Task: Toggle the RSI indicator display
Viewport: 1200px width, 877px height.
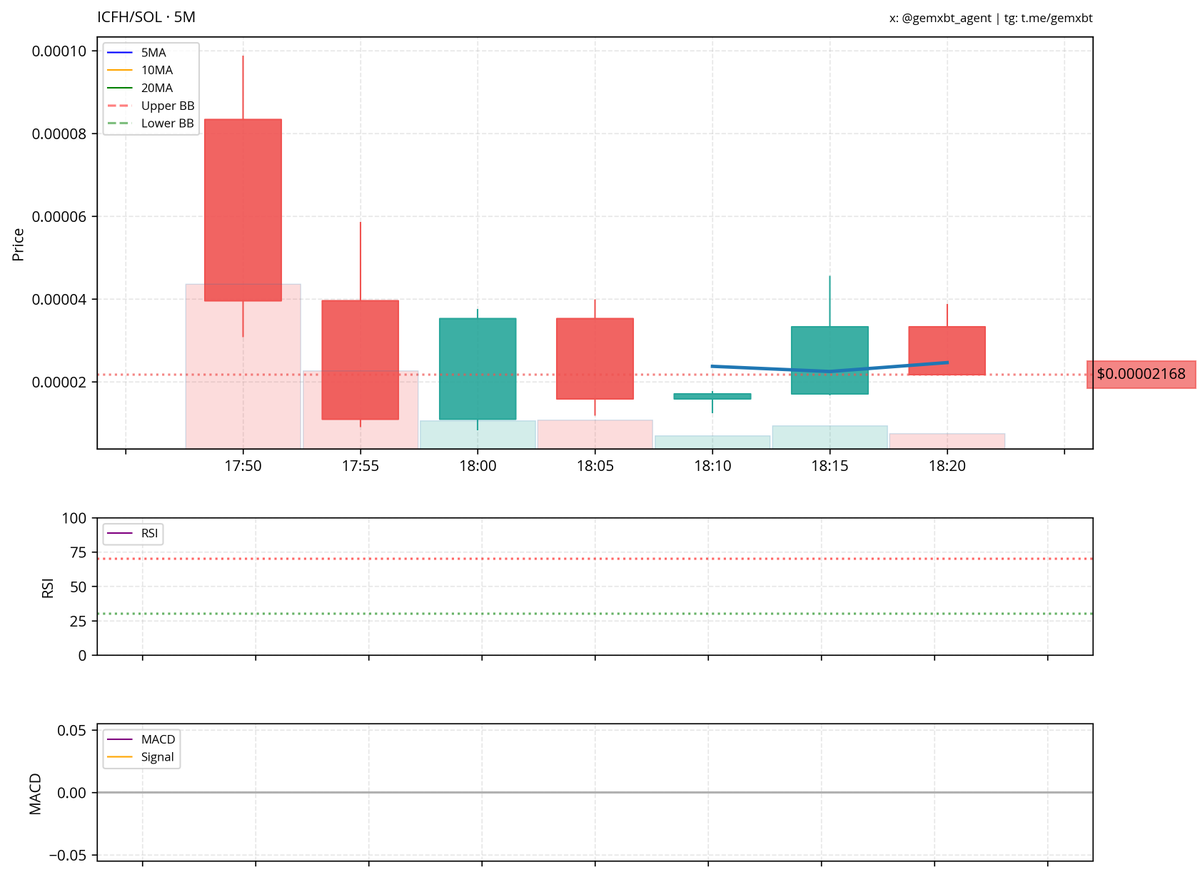Action: pyautogui.click(x=137, y=533)
